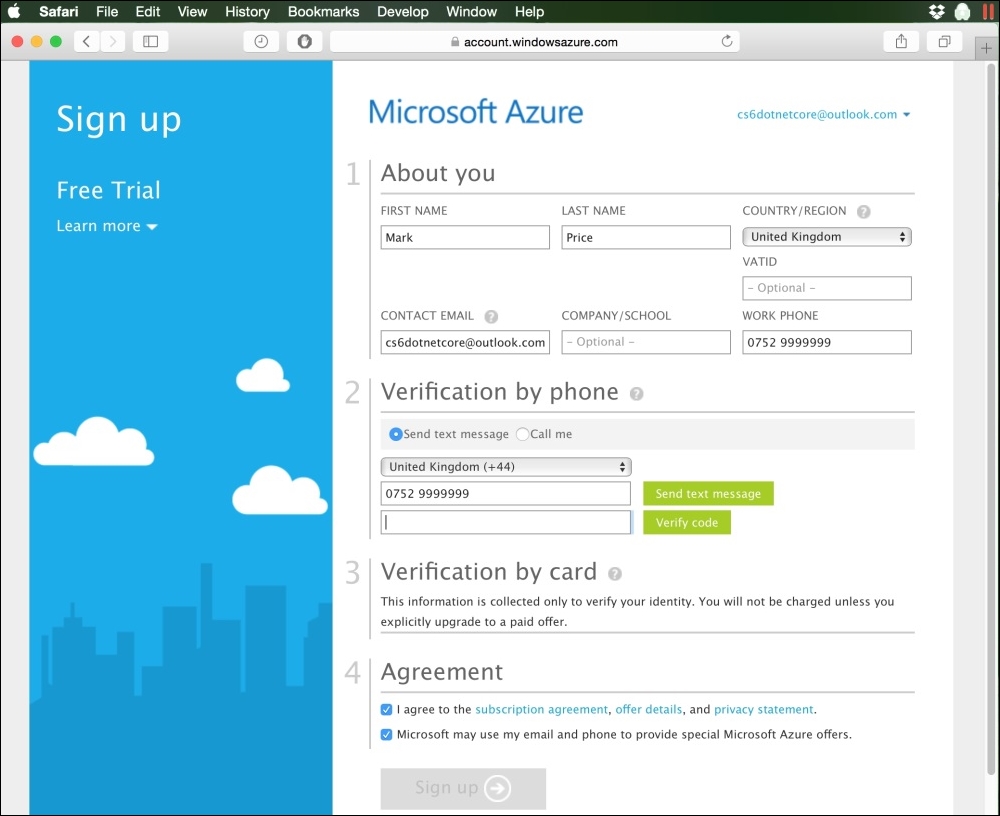
Task: Expand the cs6dotnetcore@outlook.com account menu
Action: (x=823, y=115)
